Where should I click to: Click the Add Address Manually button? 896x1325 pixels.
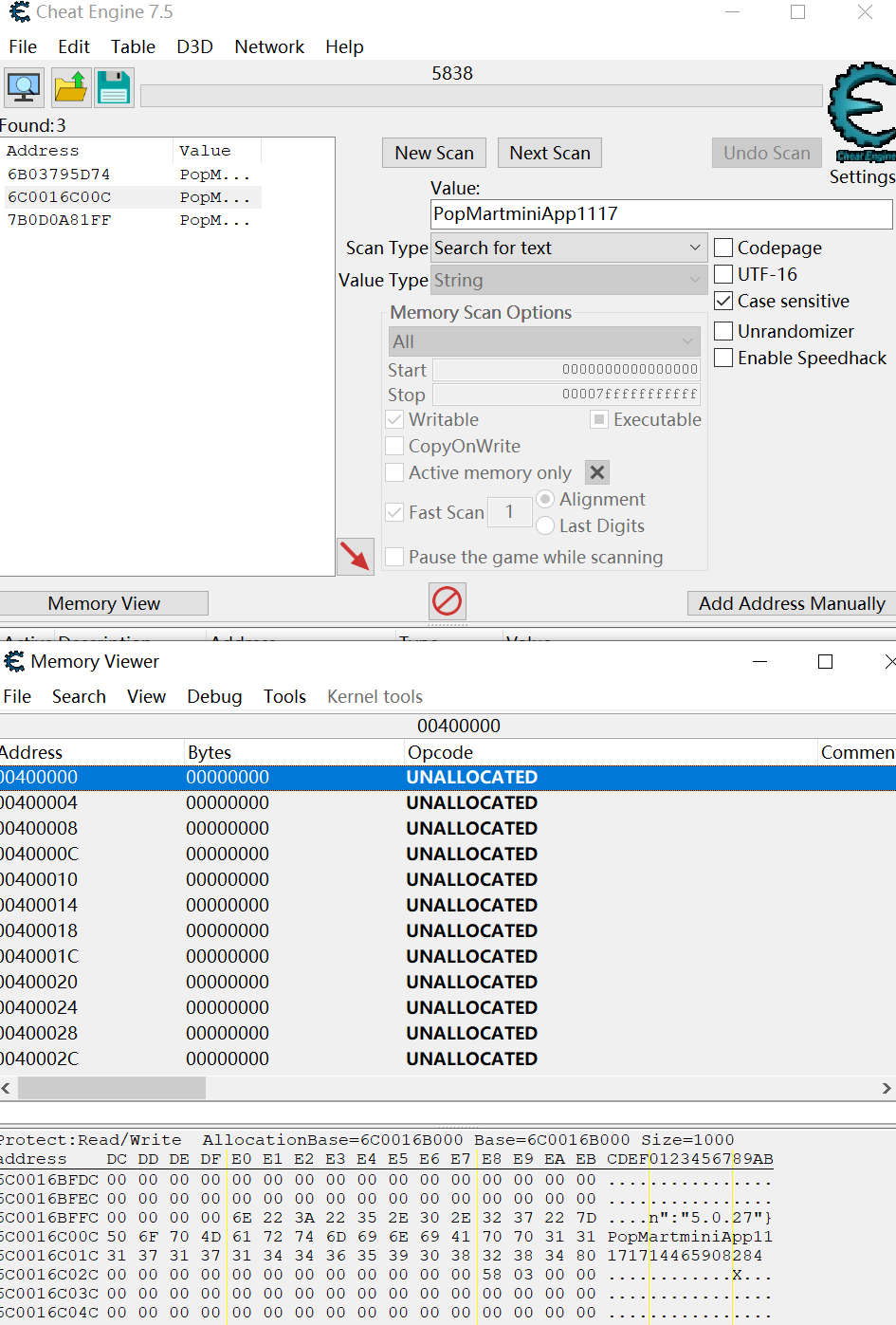pos(791,603)
